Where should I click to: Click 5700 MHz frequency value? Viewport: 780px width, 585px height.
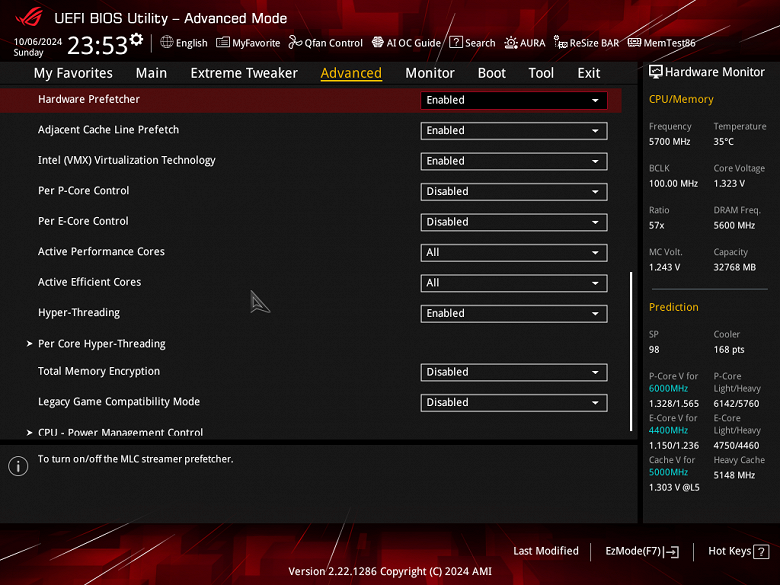[x=669, y=142]
